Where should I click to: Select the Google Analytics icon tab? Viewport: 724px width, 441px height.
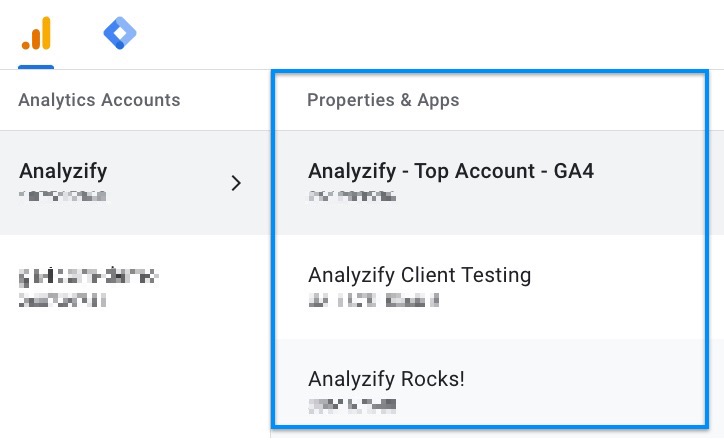pos(36,33)
